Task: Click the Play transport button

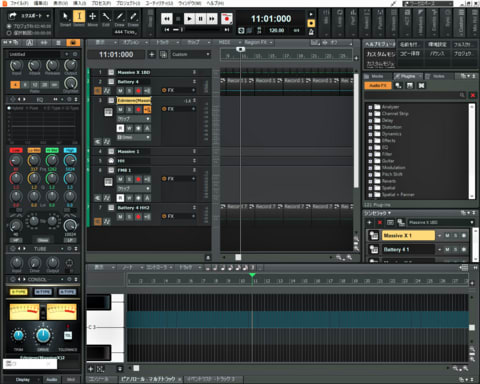Action: click(189, 19)
